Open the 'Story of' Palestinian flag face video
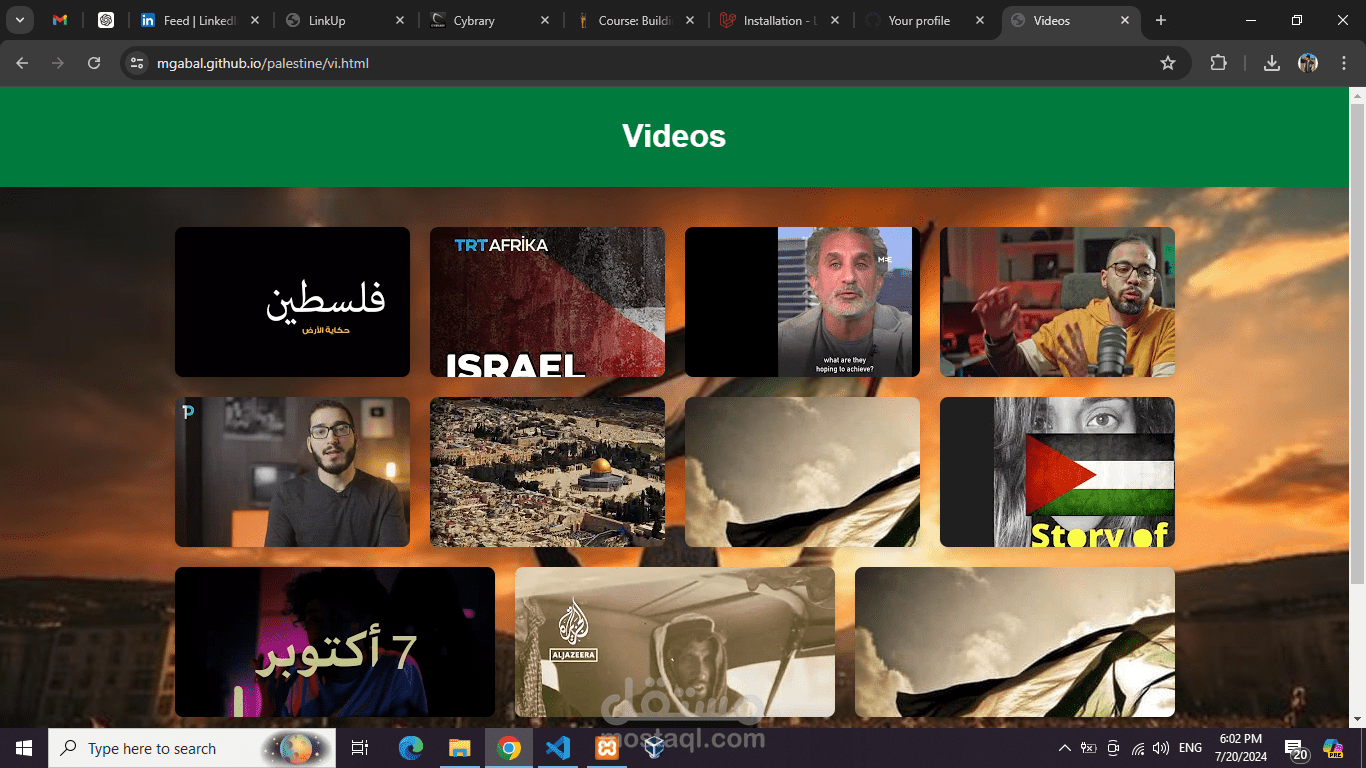Viewport: 1366px width, 768px height. click(1057, 472)
